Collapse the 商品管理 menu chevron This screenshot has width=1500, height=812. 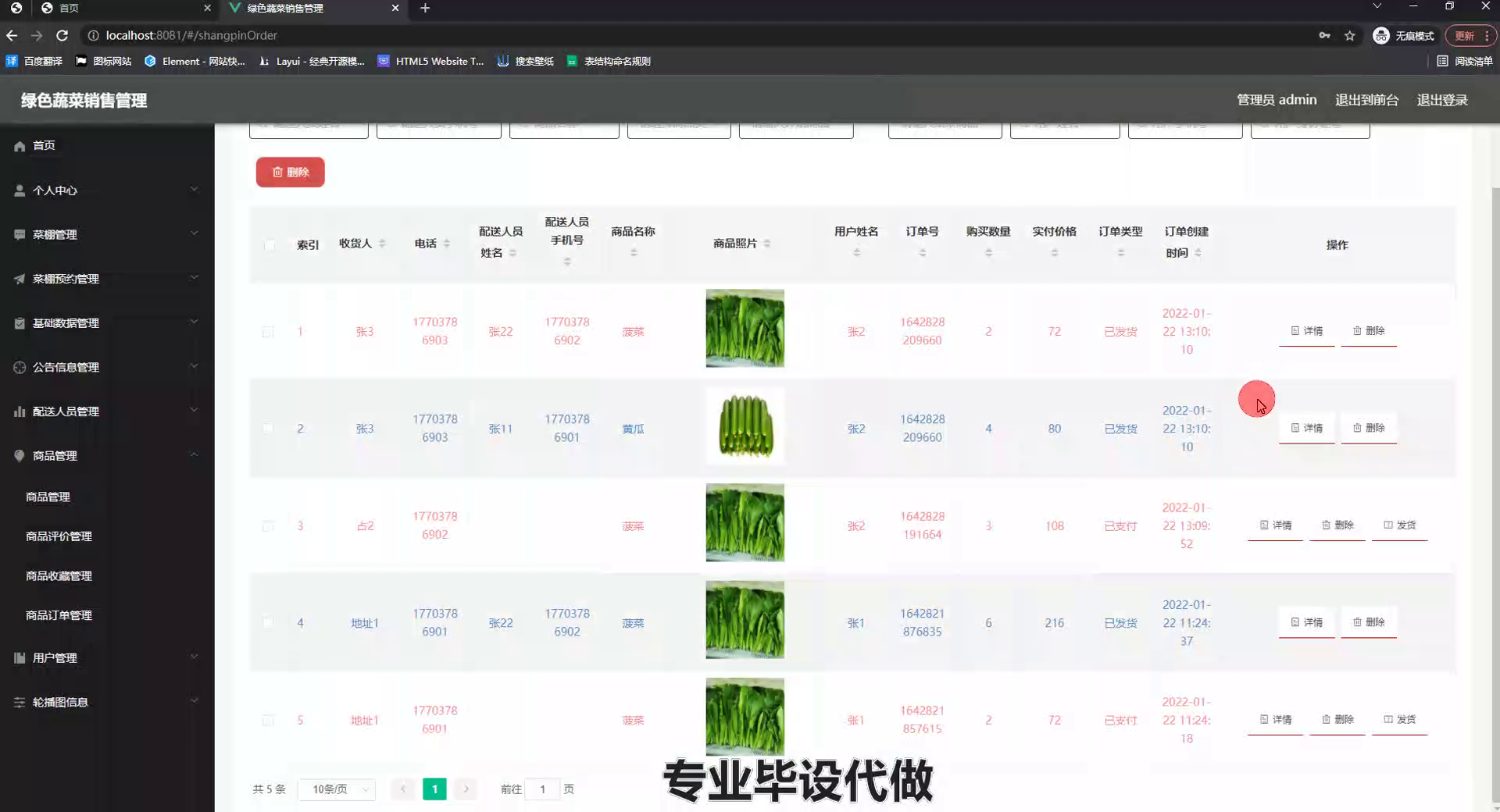(x=194, y=454)
